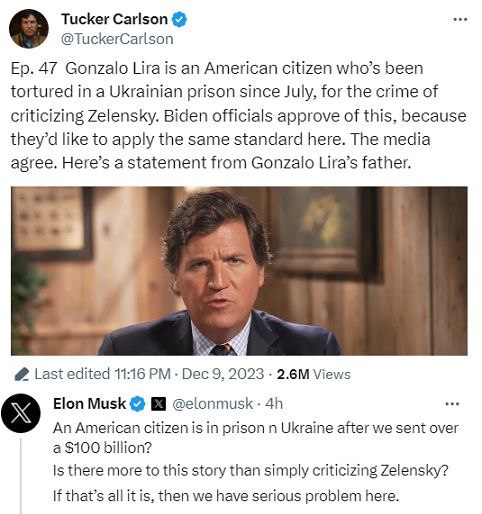Open Elon Musk's X logo avatar

coord(21,413)
